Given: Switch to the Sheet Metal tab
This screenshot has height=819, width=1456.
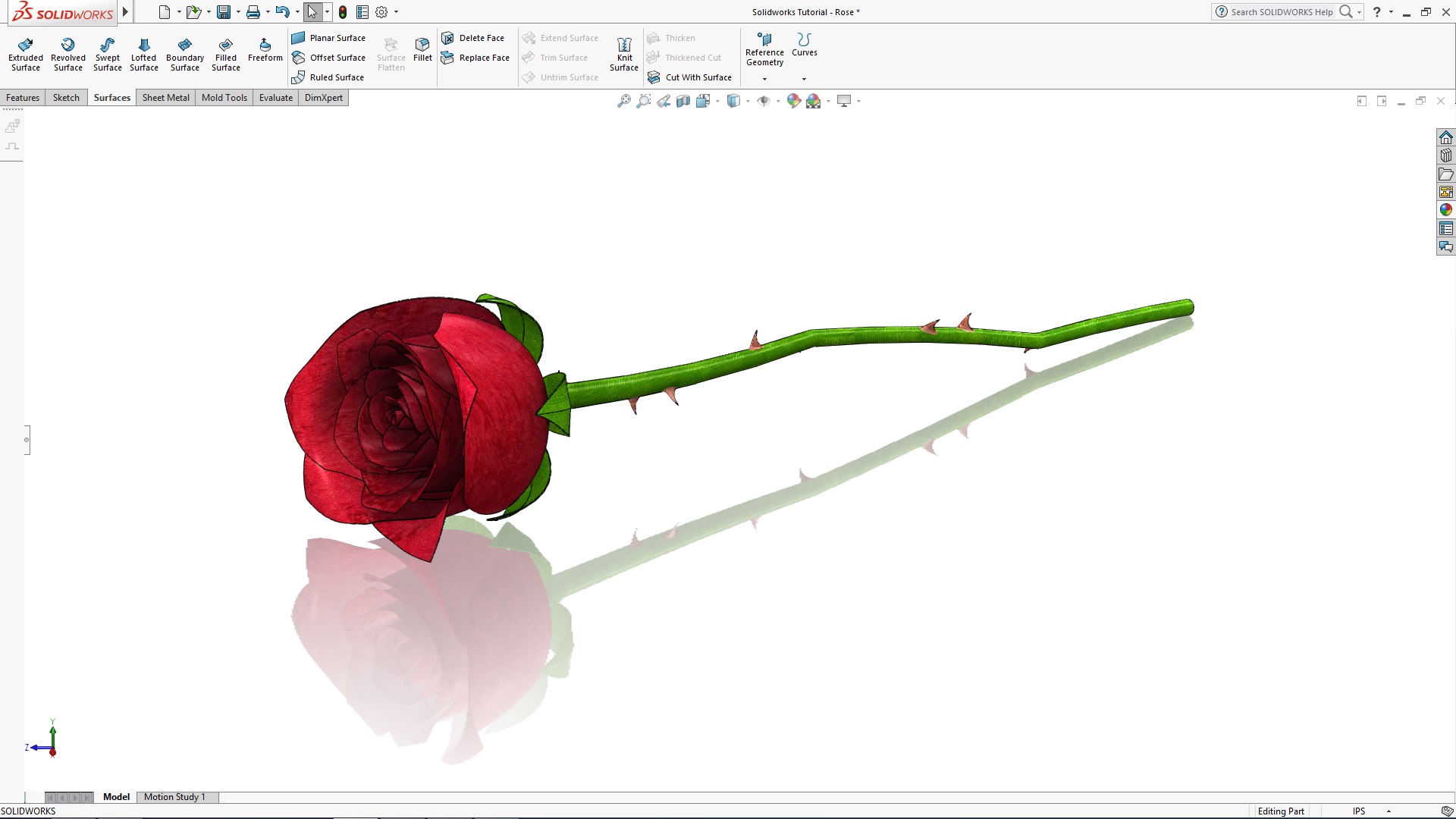Looking at the screenshot, I should click(x=165, y=98).
